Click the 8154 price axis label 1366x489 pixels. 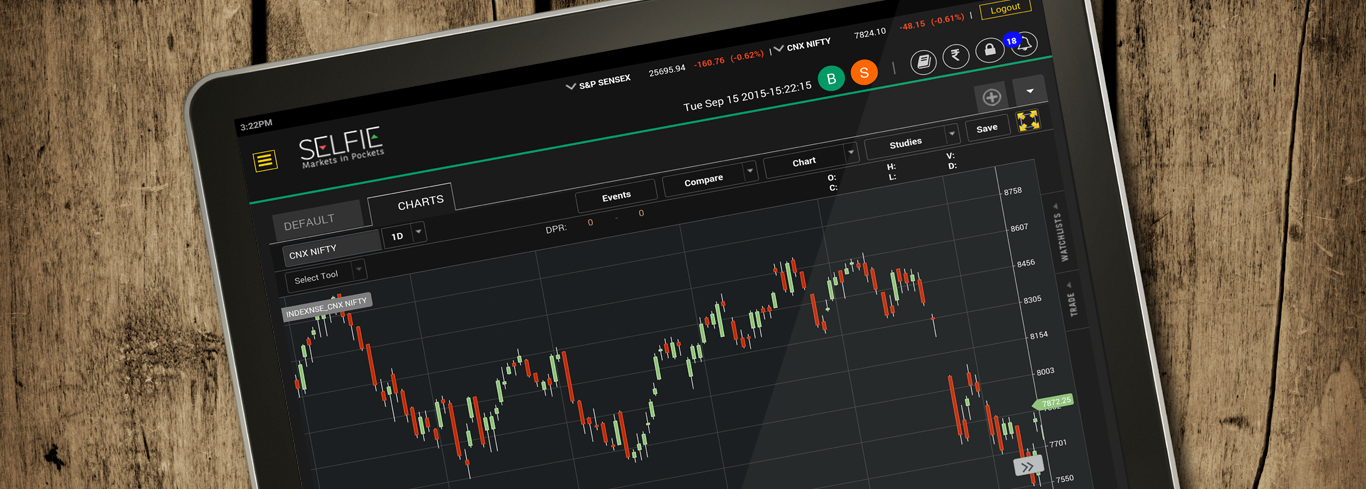pos(1038,335)
